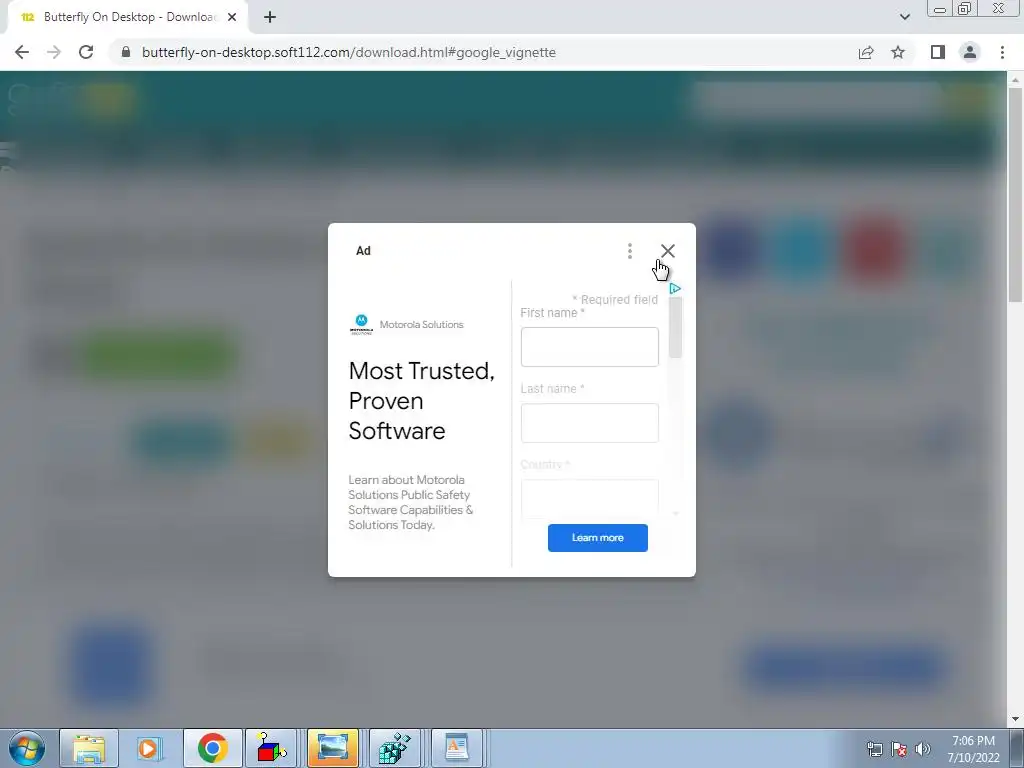Open the clock showing 7:06 PM

(x=973, y=748)
